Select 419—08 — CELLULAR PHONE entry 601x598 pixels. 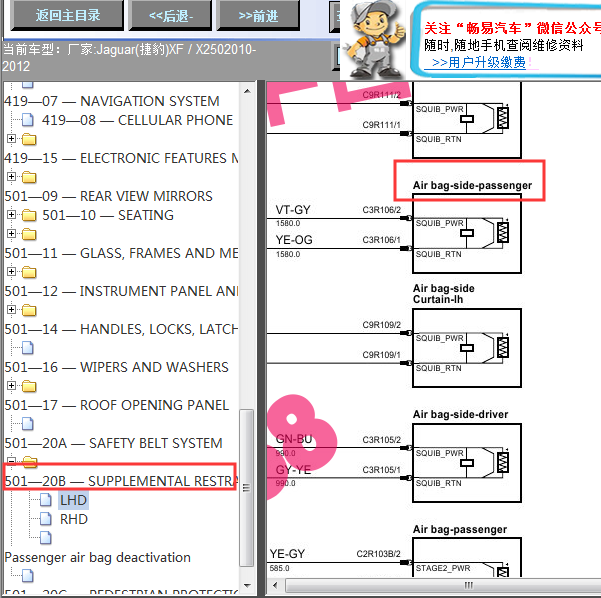[x=137, y=120]
